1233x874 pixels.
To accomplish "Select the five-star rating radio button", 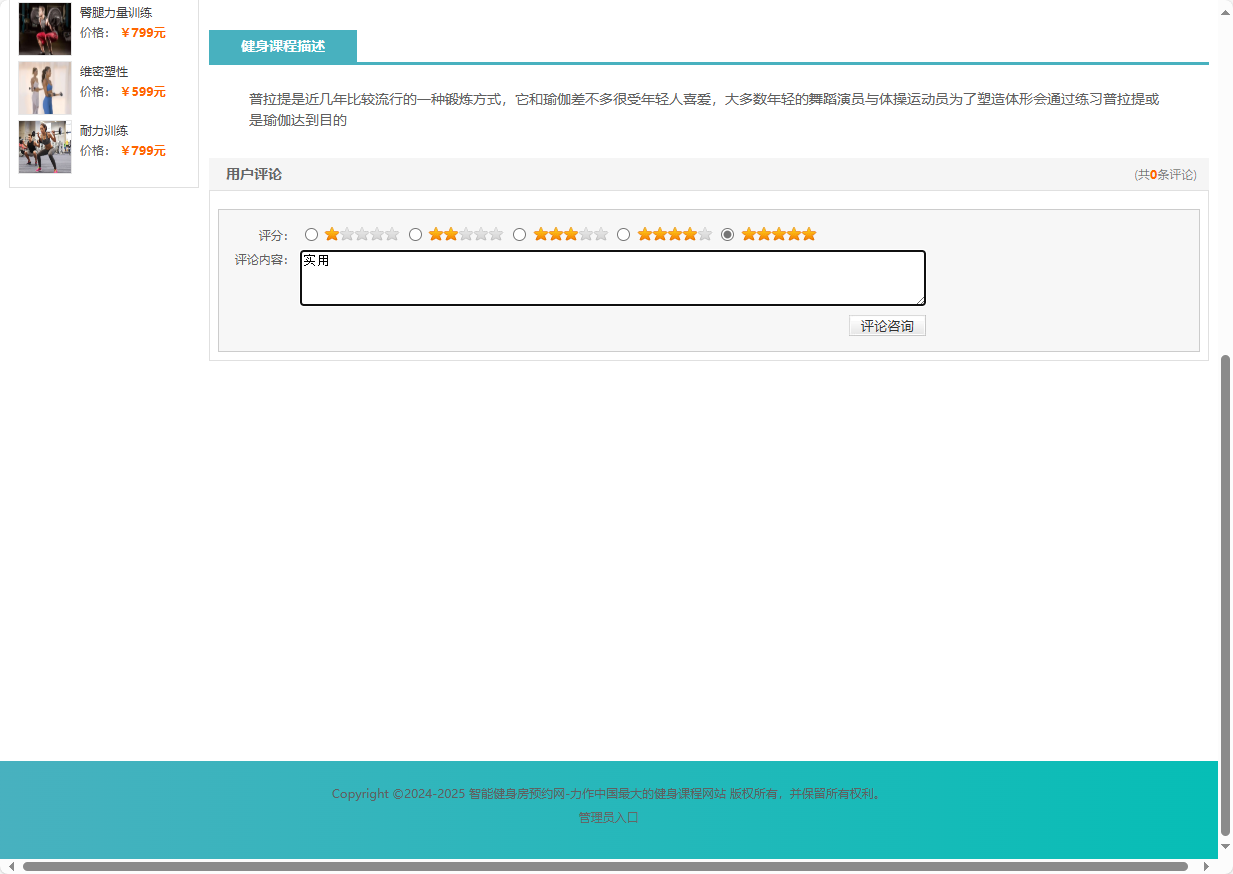I will tap(727, 234).
